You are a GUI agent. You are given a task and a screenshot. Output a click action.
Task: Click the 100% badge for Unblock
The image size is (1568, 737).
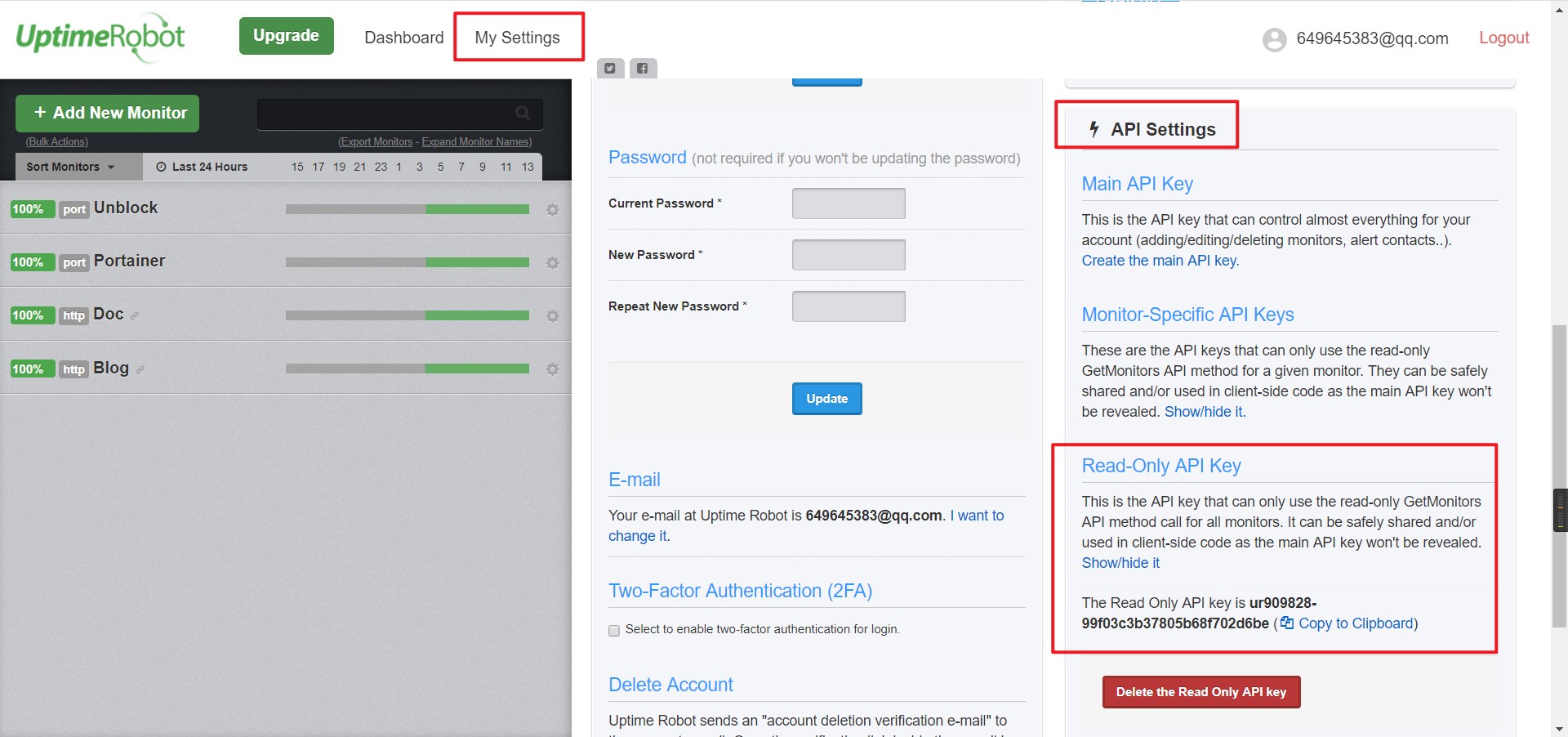pos(33,209)
